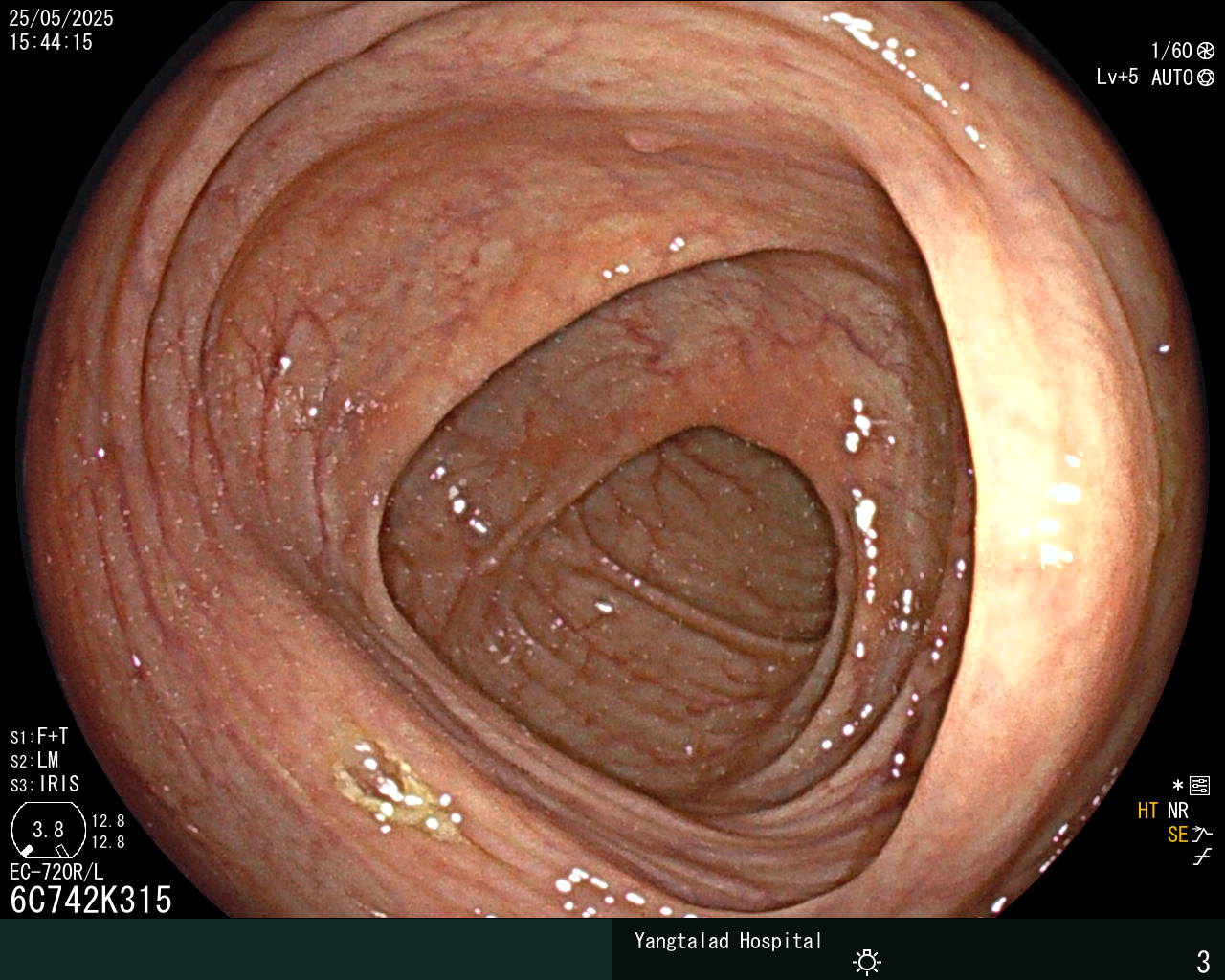Click the upper 12.8 diameter value
Screen dimensions: 1225x980
(108, 821)
